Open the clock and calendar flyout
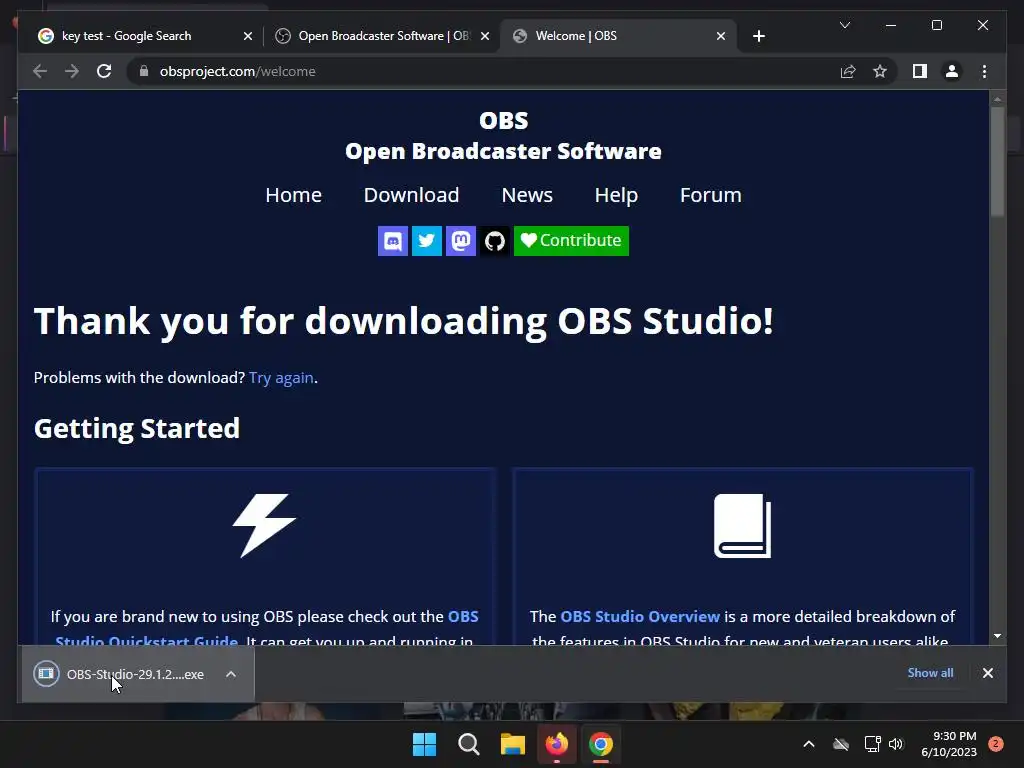1024x768 pixels. click(x=949, y=744)
